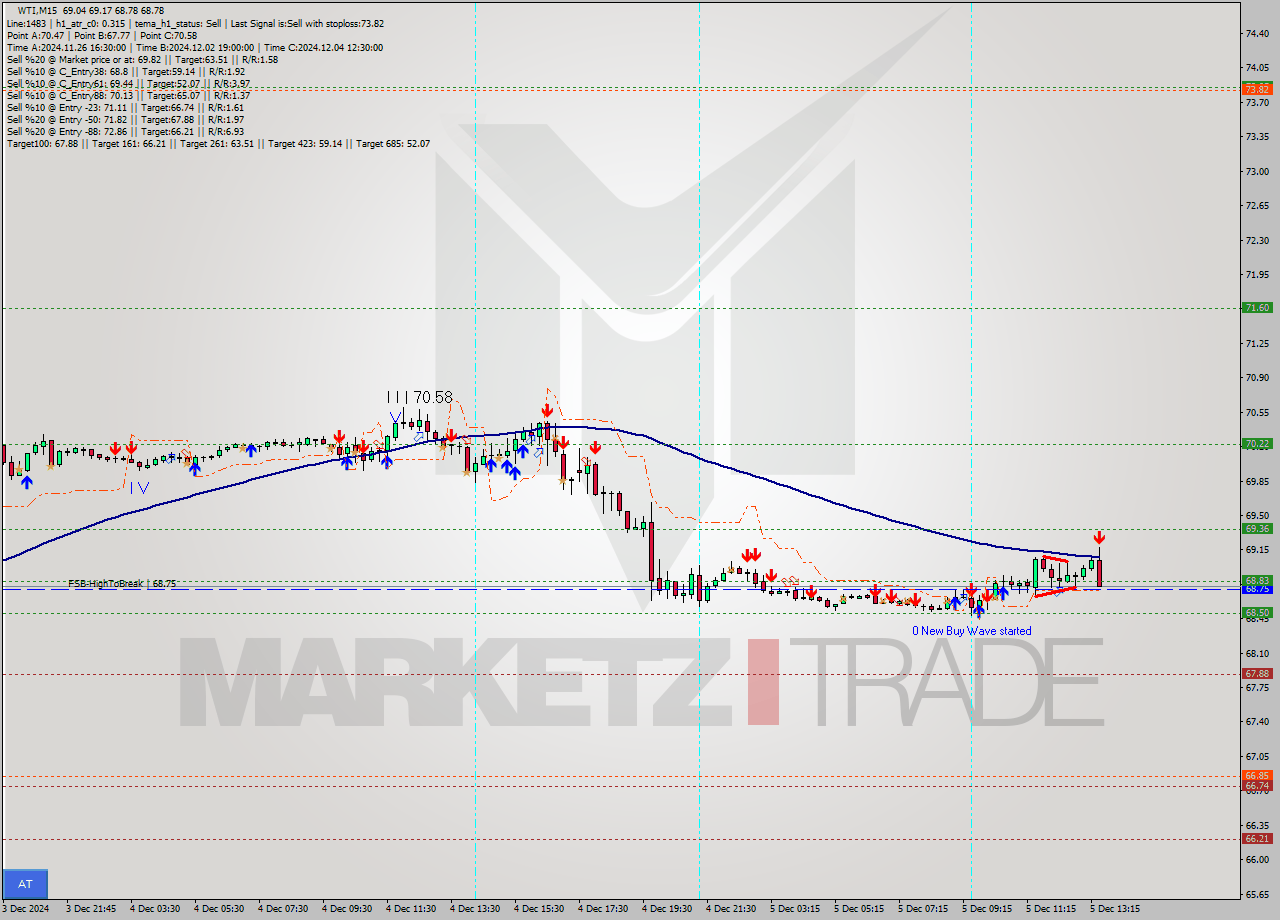Select the 70.90 price axis value
This screenshot has width=1280, height=920.
1258,377
